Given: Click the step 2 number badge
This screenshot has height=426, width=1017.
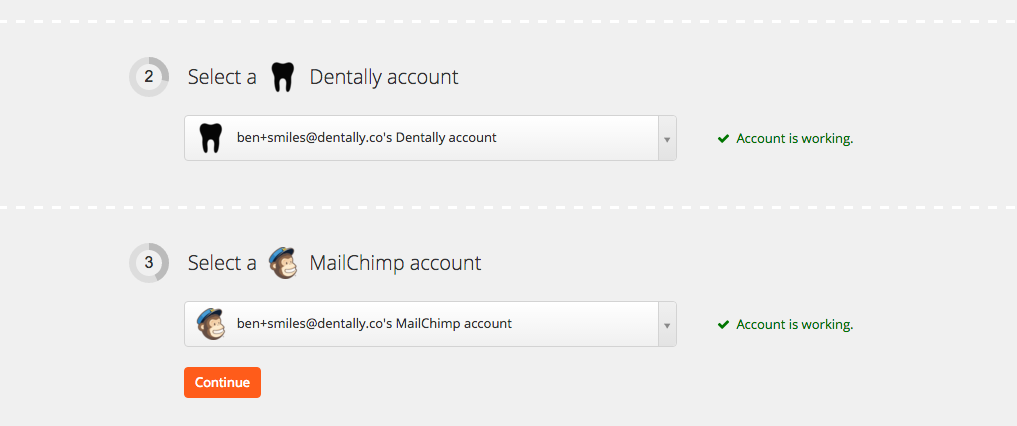Looking at the screenshot, I should point(149,77).
